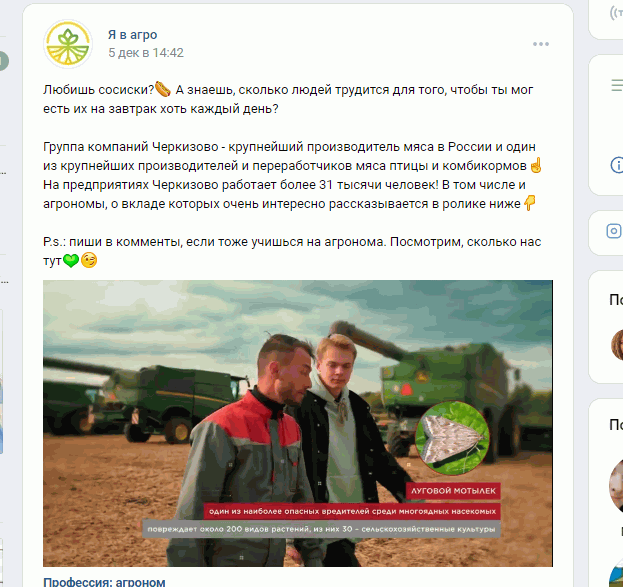
Task: Open the second user avatar in the right sidebar
Action: click(616, 486)
